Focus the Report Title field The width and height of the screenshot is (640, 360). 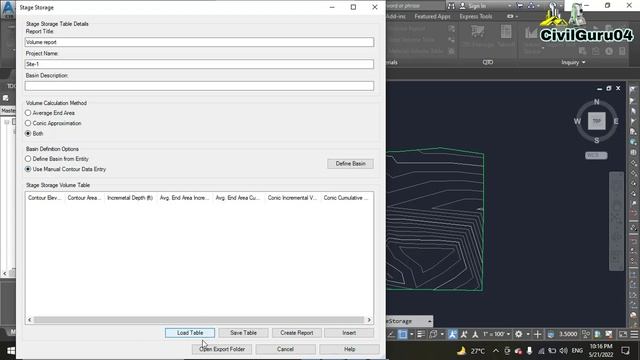pyautogui.click(x=199, y=42)
